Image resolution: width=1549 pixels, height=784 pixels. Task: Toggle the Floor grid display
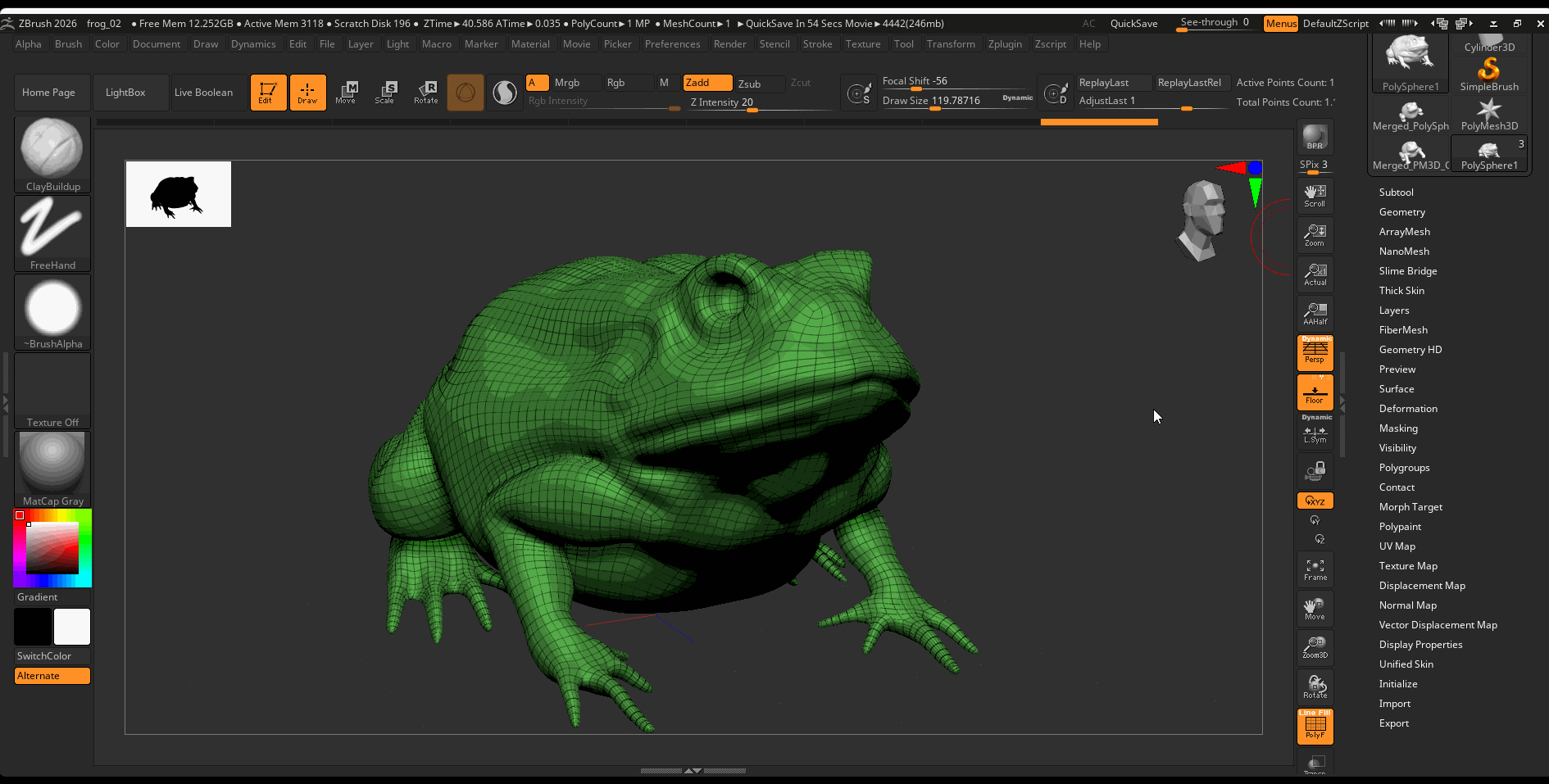point(1315,392)
